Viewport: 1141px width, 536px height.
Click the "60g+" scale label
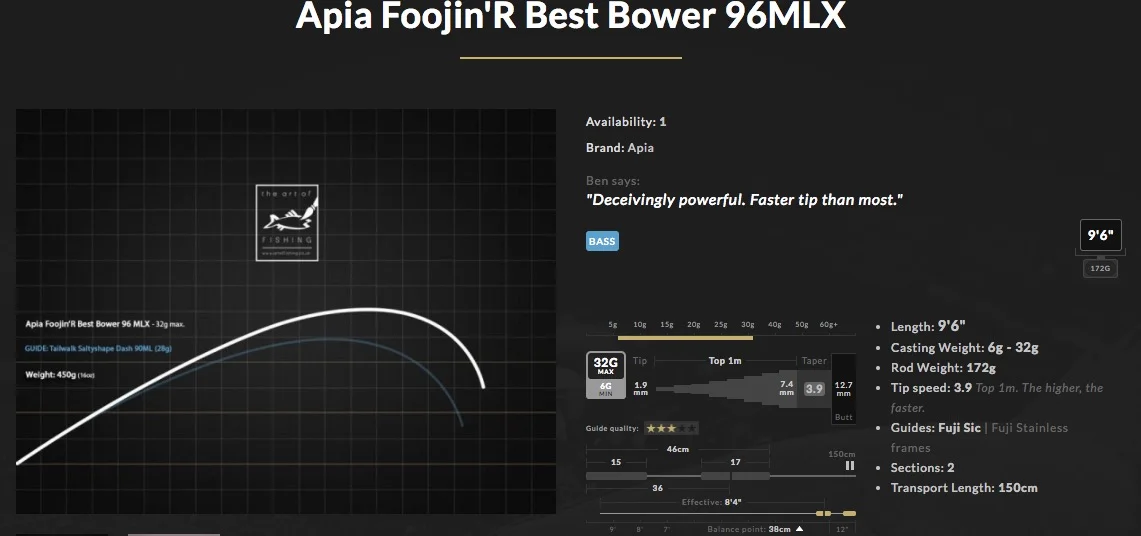coord(828,324)
